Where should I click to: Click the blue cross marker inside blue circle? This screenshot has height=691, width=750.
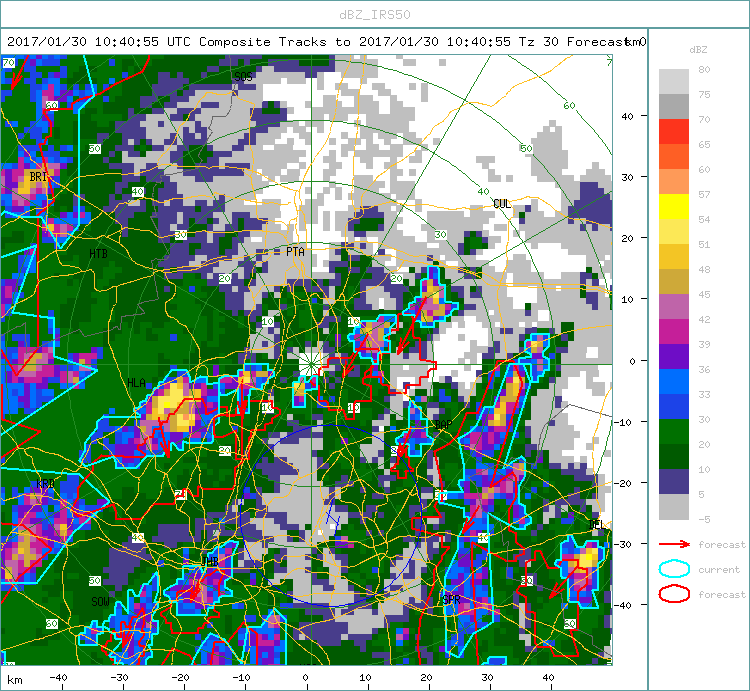tap(332, 516)
